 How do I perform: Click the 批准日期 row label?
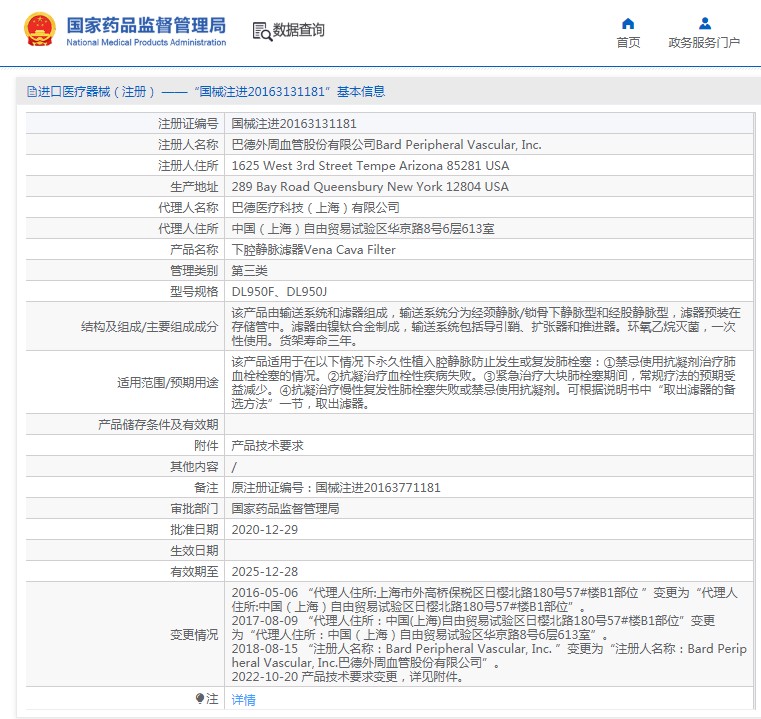(194, 529)
